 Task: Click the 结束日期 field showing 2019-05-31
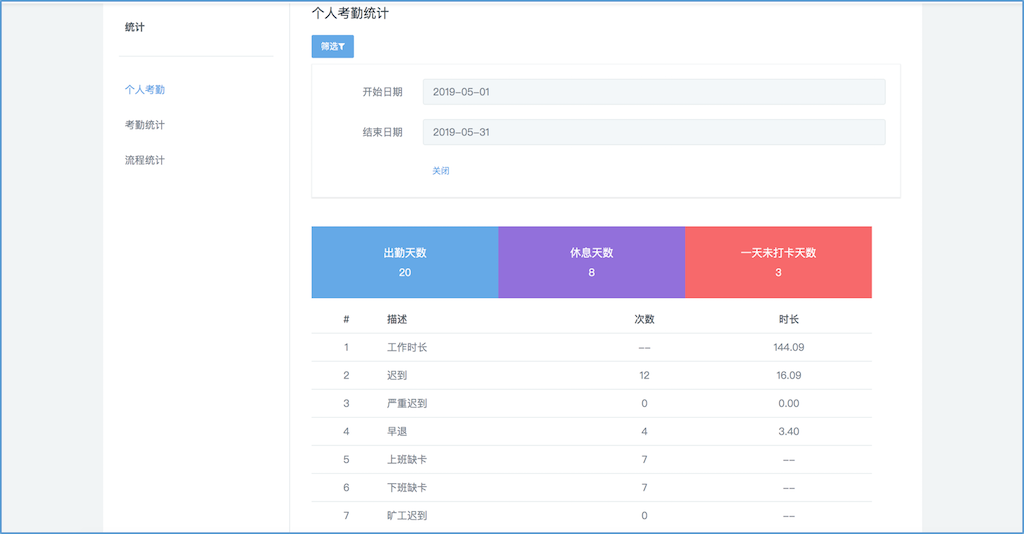coord(654,132)
